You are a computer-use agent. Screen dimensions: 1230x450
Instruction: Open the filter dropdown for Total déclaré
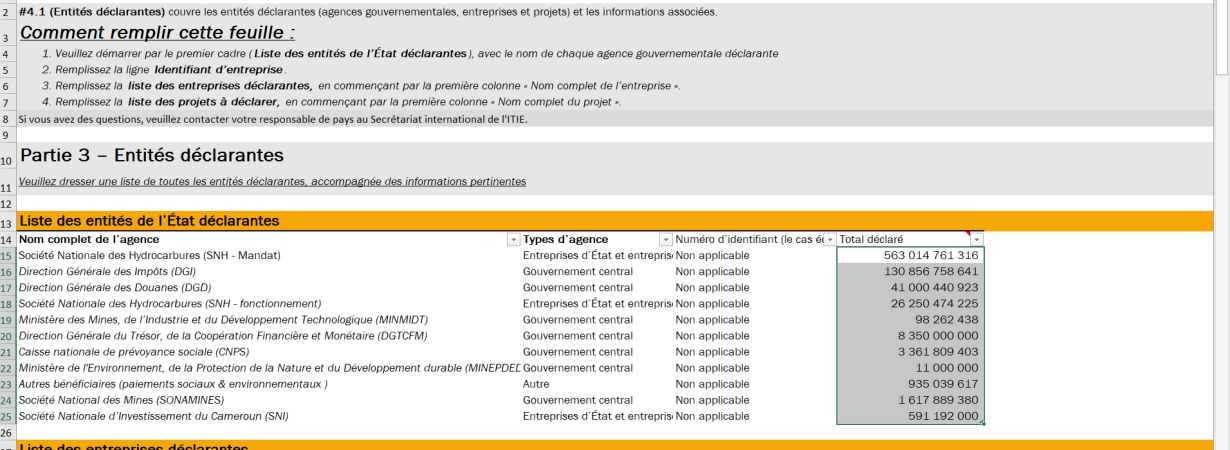(x=977, y=240)
